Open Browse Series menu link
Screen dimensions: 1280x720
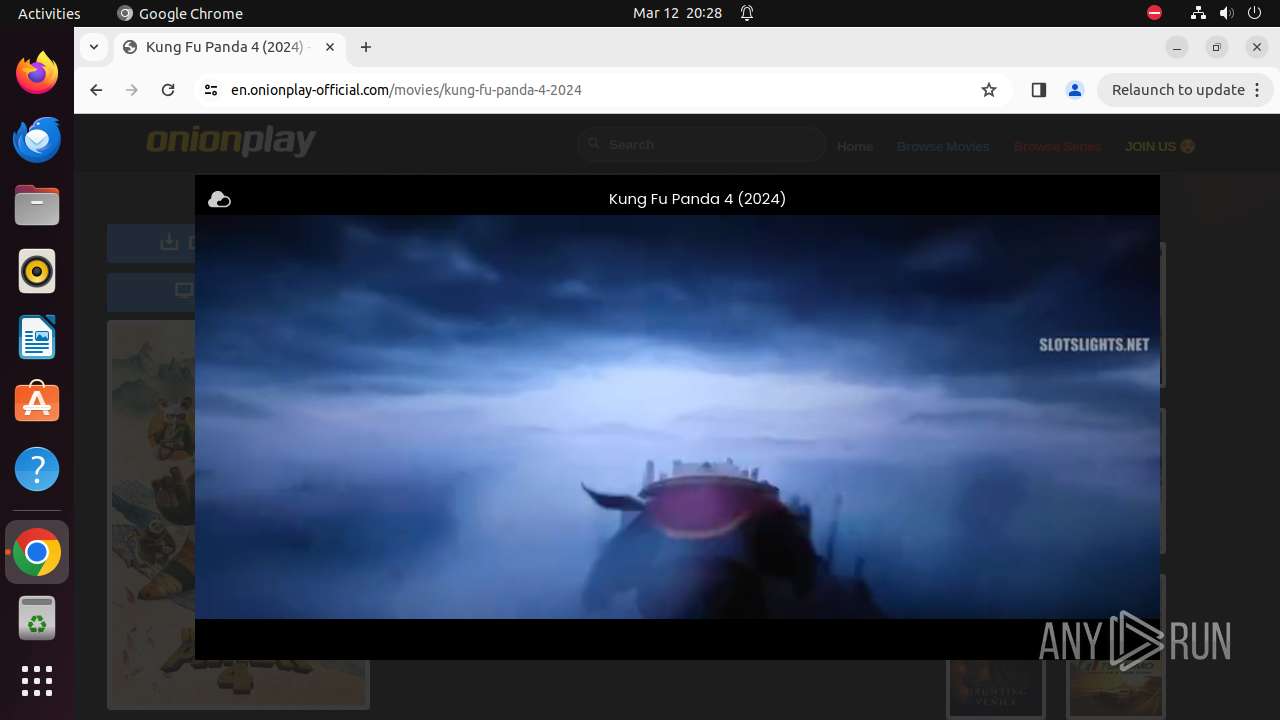1057,146
